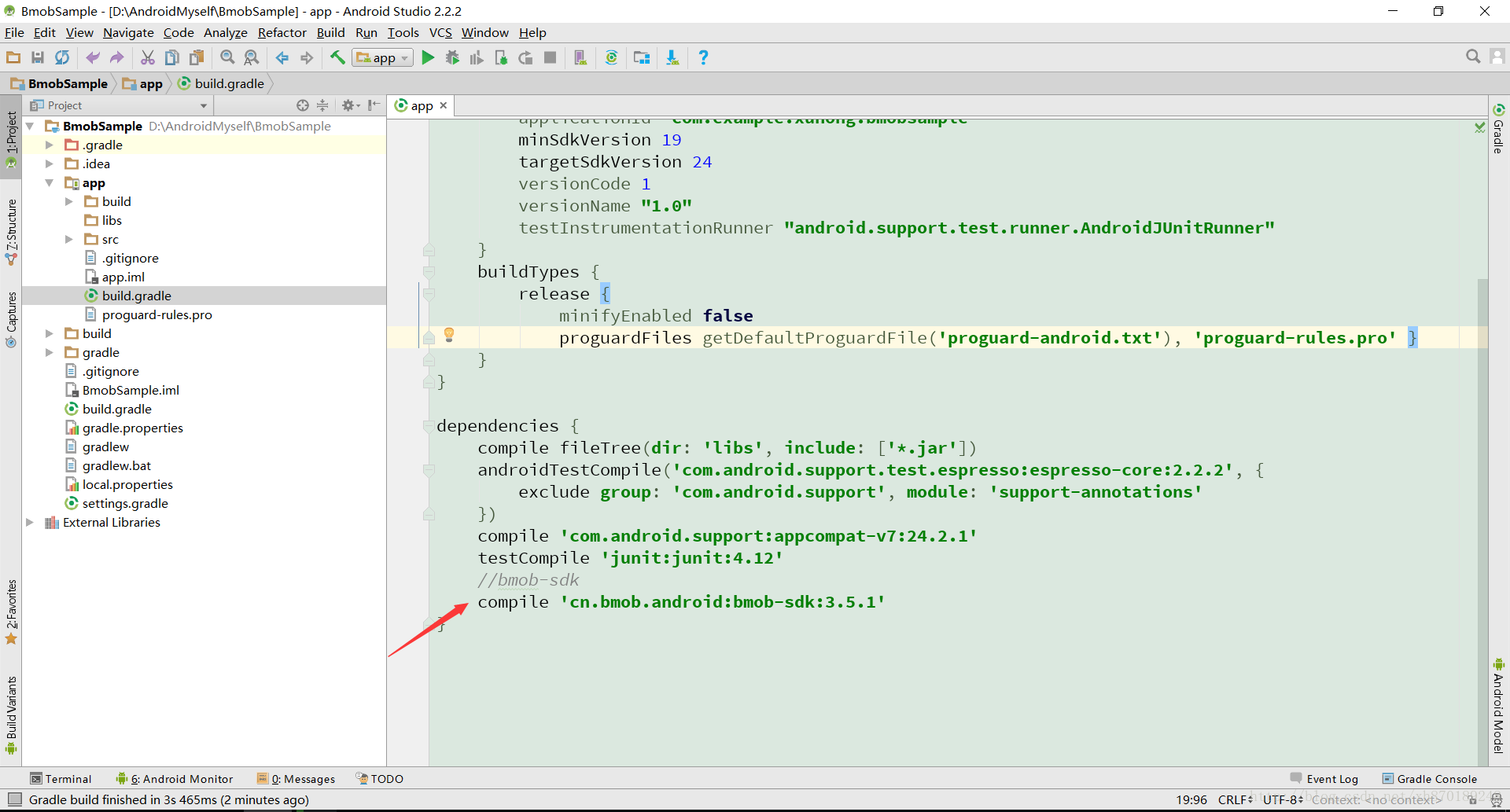Image resolution: width=1510 pixels, height=812 pixels.
Task: Click the Search Everywhere magnifier at top right
Action: click(x=1473, y=57)
